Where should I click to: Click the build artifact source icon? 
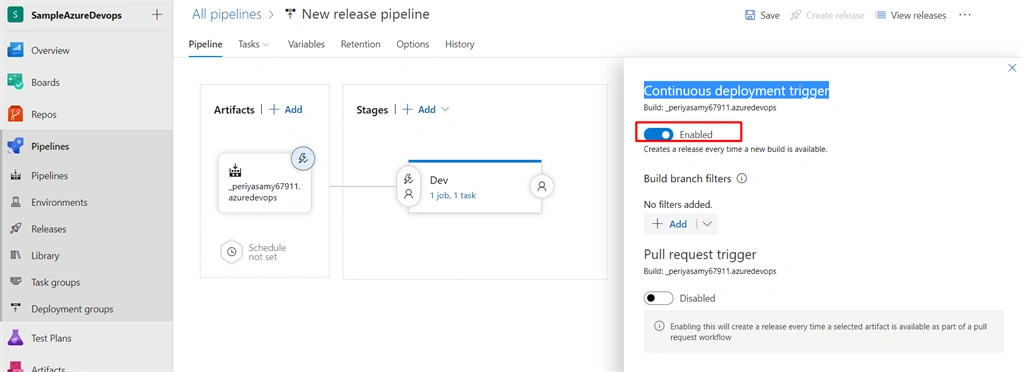point(236,171)
